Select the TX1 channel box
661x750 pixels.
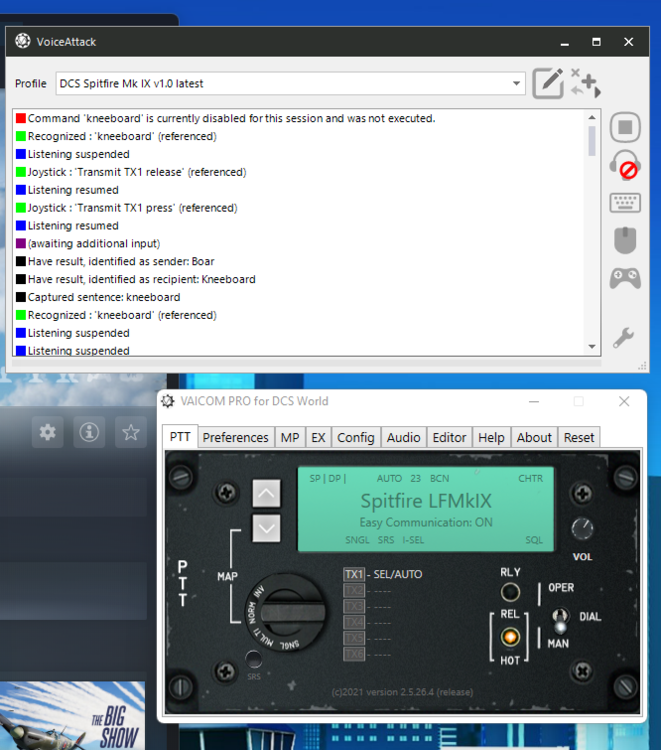[354, 574]
